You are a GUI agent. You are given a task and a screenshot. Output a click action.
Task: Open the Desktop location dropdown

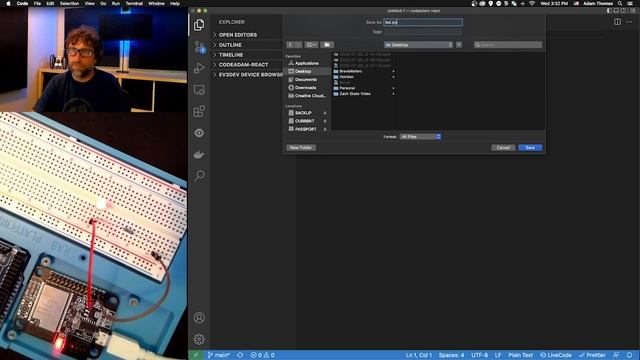[418, 44]
